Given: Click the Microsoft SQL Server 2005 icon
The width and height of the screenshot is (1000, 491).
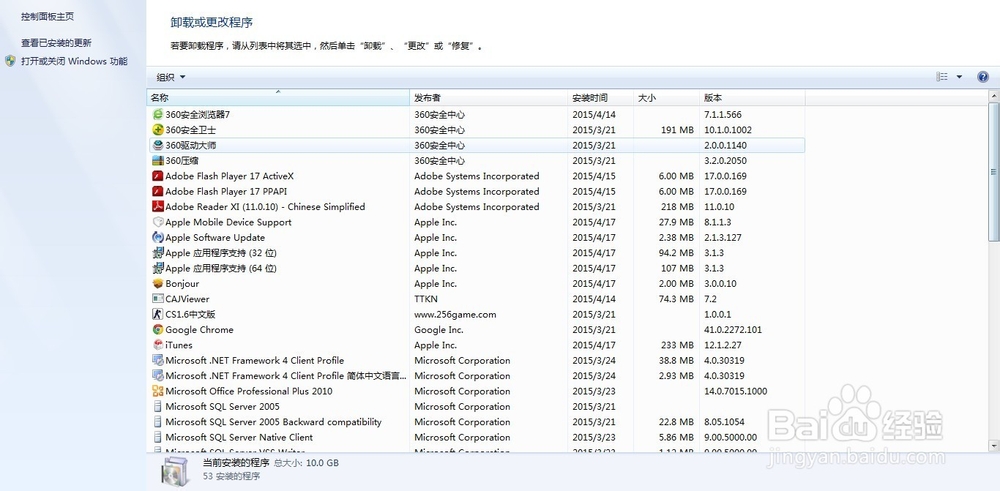Looking at the screenshot, I should tap(158, 407).
